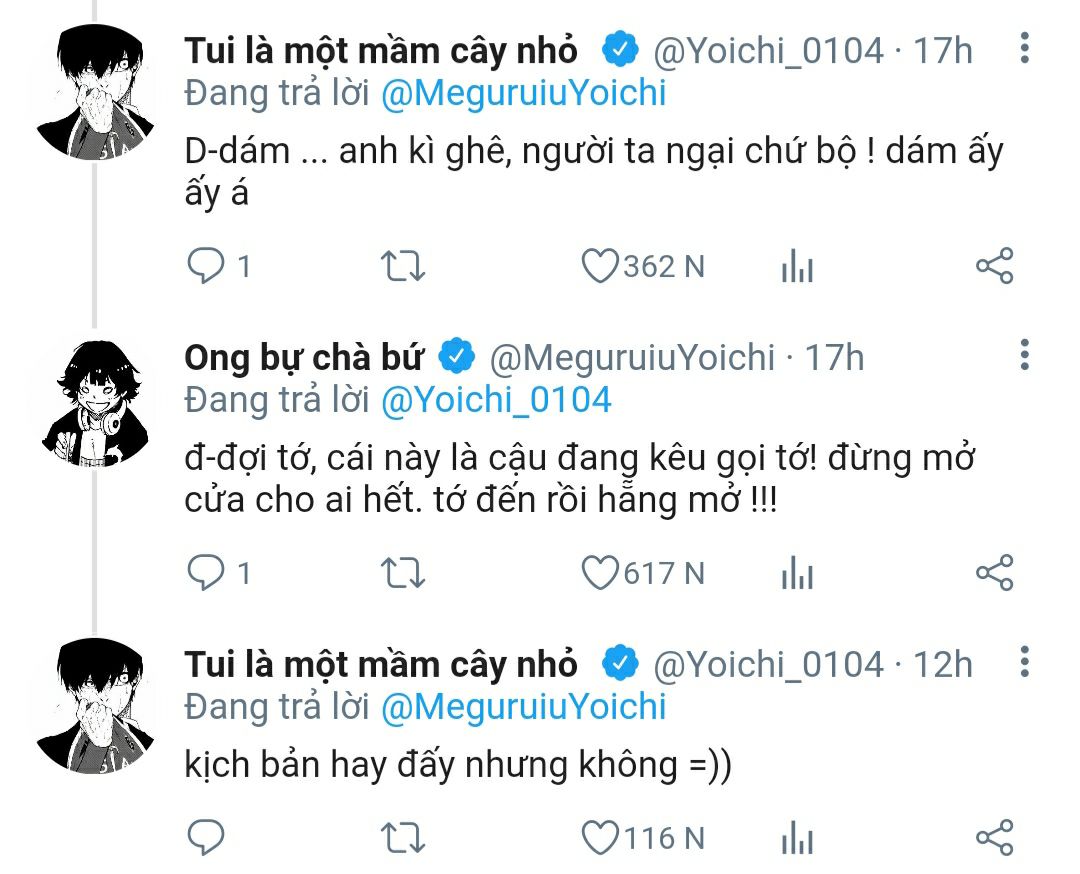Reply to the Ong bự chà bứ tweet
1080x874 pixels.
pyautogui.click(x=207, y=573)
